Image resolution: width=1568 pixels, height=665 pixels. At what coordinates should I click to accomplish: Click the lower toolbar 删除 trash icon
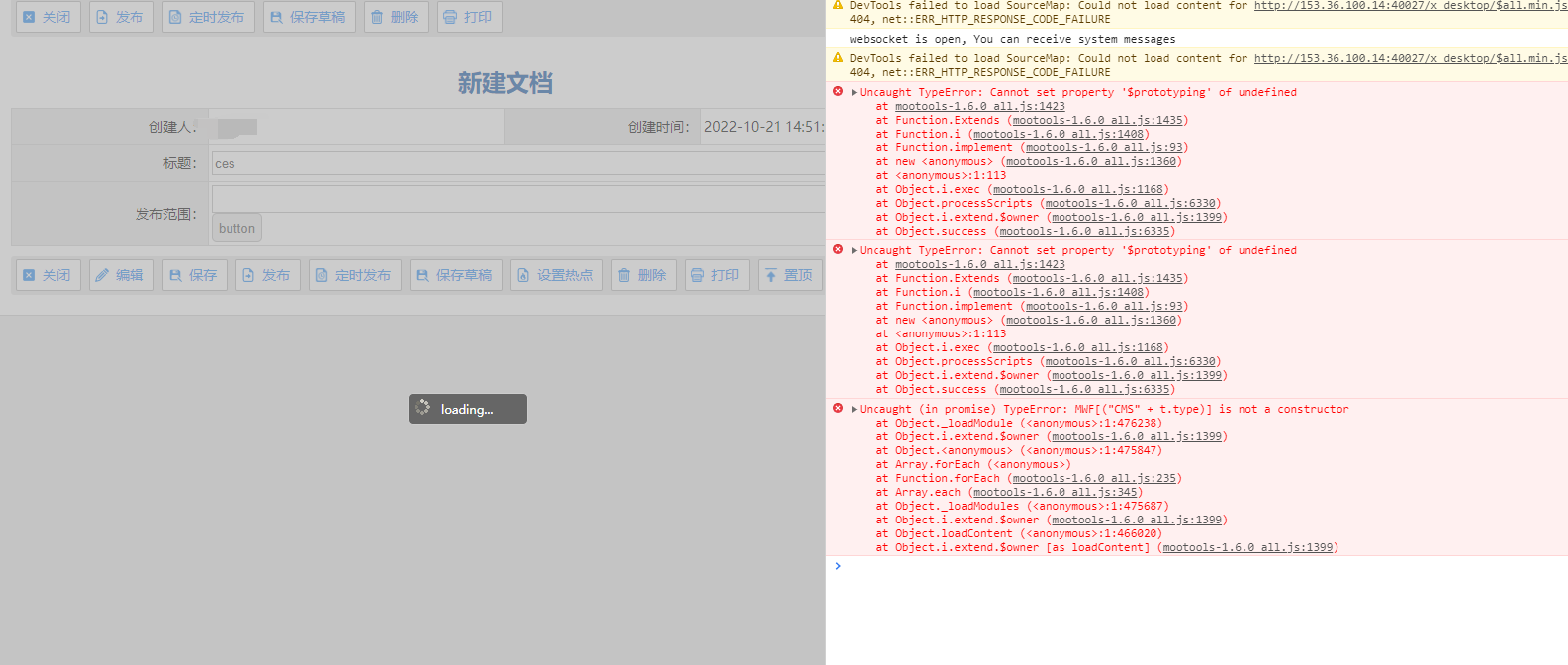[624, 275]
